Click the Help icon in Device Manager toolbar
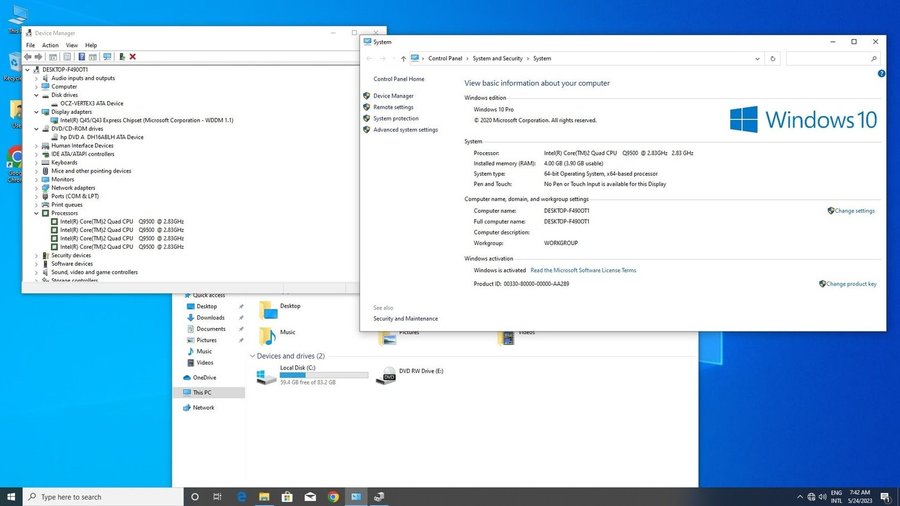This screenshot has height=506, width=900. [80, 57]
